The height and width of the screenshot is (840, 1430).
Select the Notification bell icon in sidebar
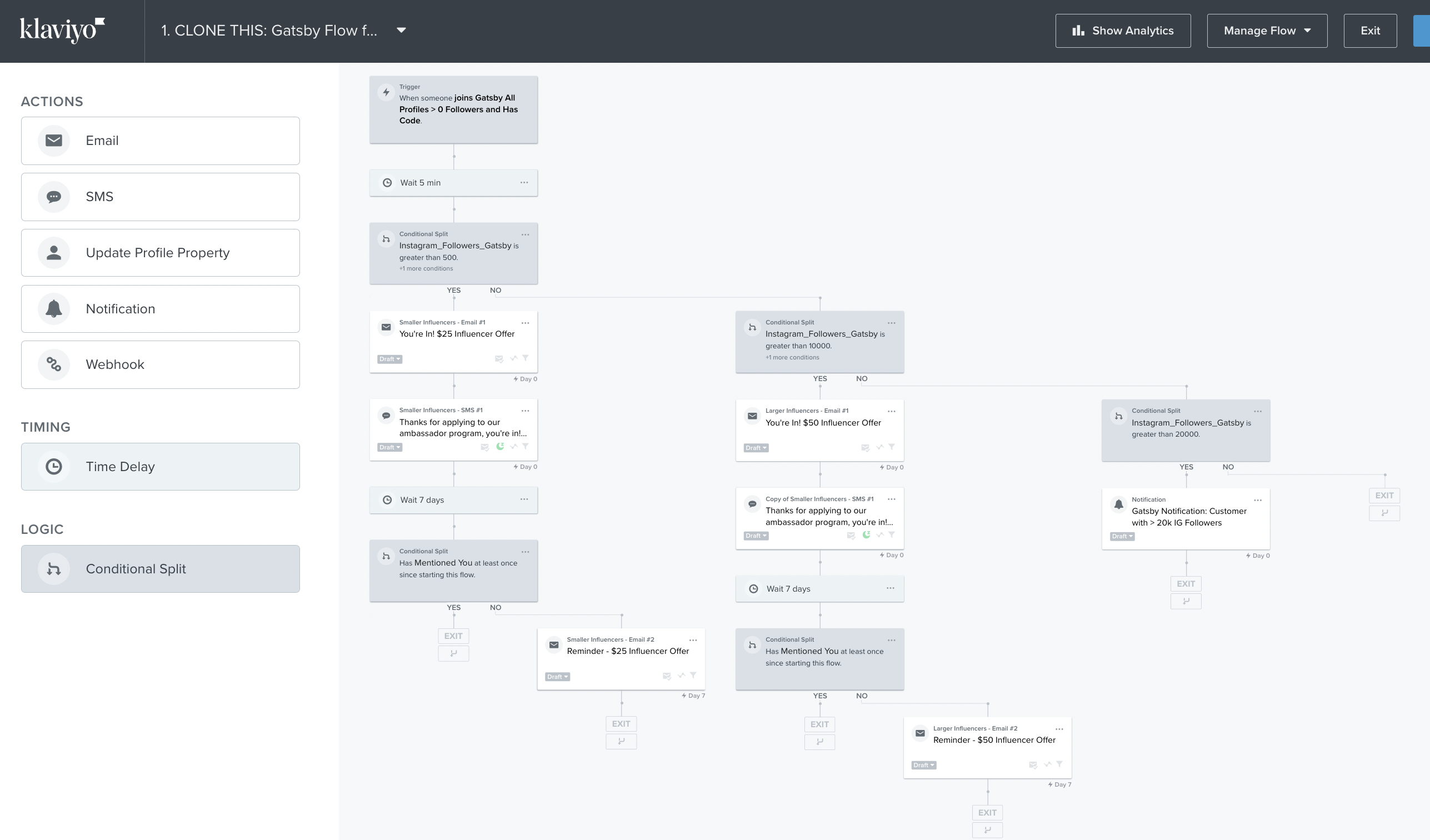pyautogui.click(x=54, y=309)
